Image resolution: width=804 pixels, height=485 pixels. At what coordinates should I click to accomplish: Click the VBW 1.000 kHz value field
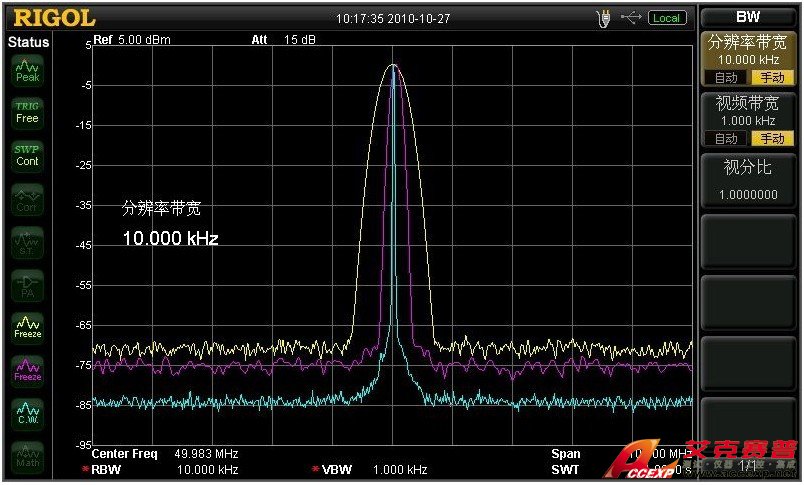click(399, 470)
